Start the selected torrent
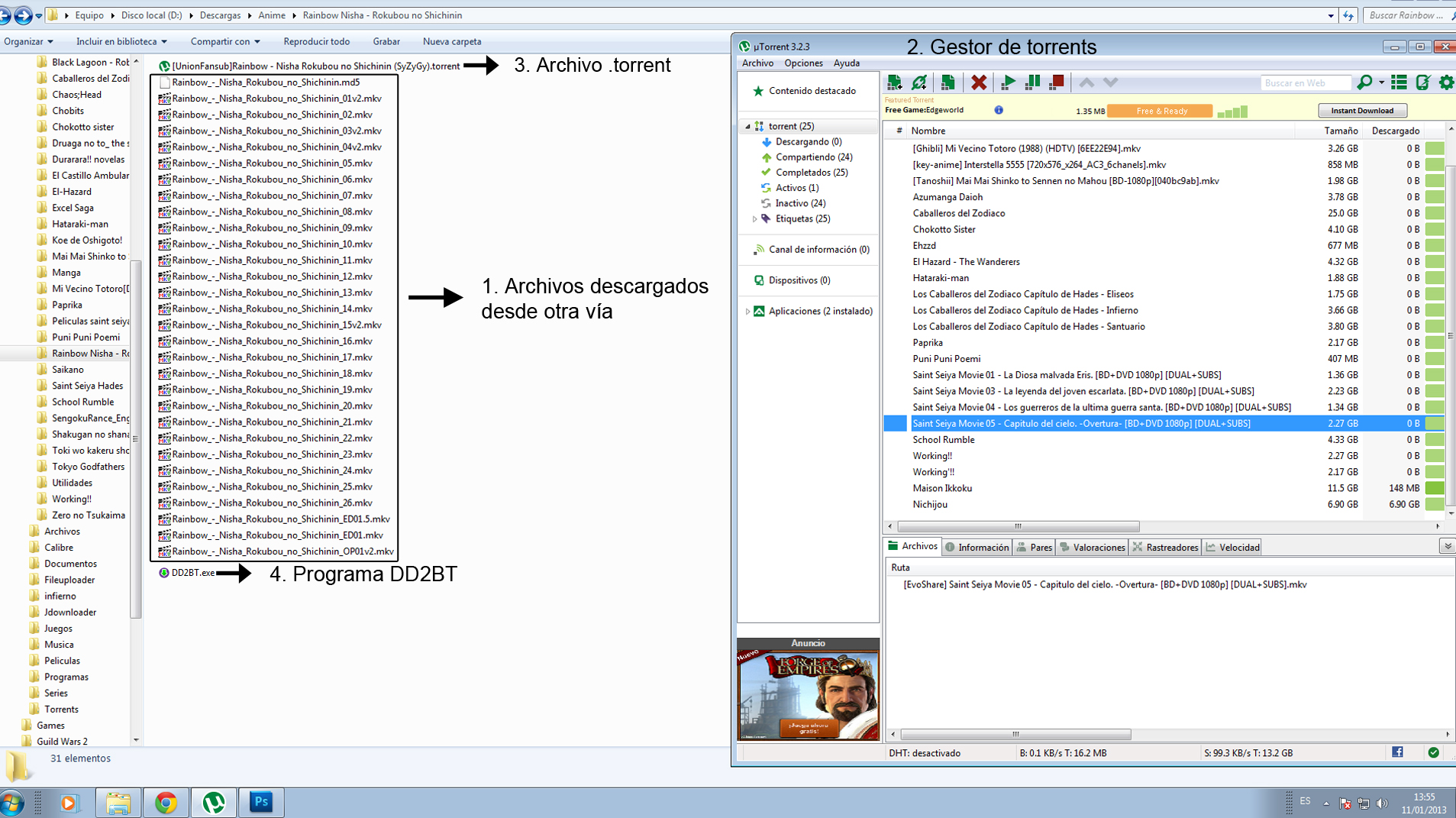 1009,82
